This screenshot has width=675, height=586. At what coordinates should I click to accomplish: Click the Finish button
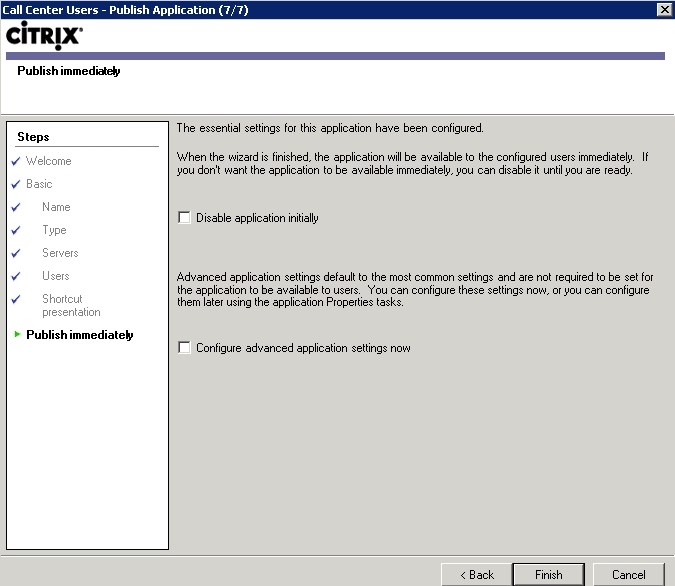548,575
